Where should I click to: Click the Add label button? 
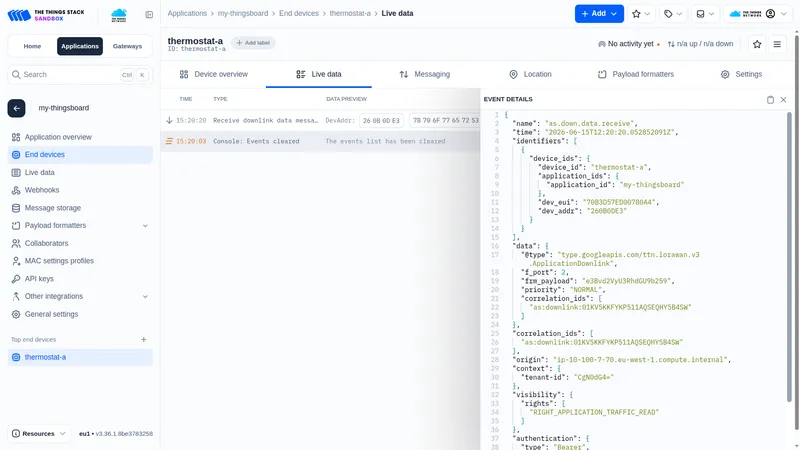click(253, 43)
